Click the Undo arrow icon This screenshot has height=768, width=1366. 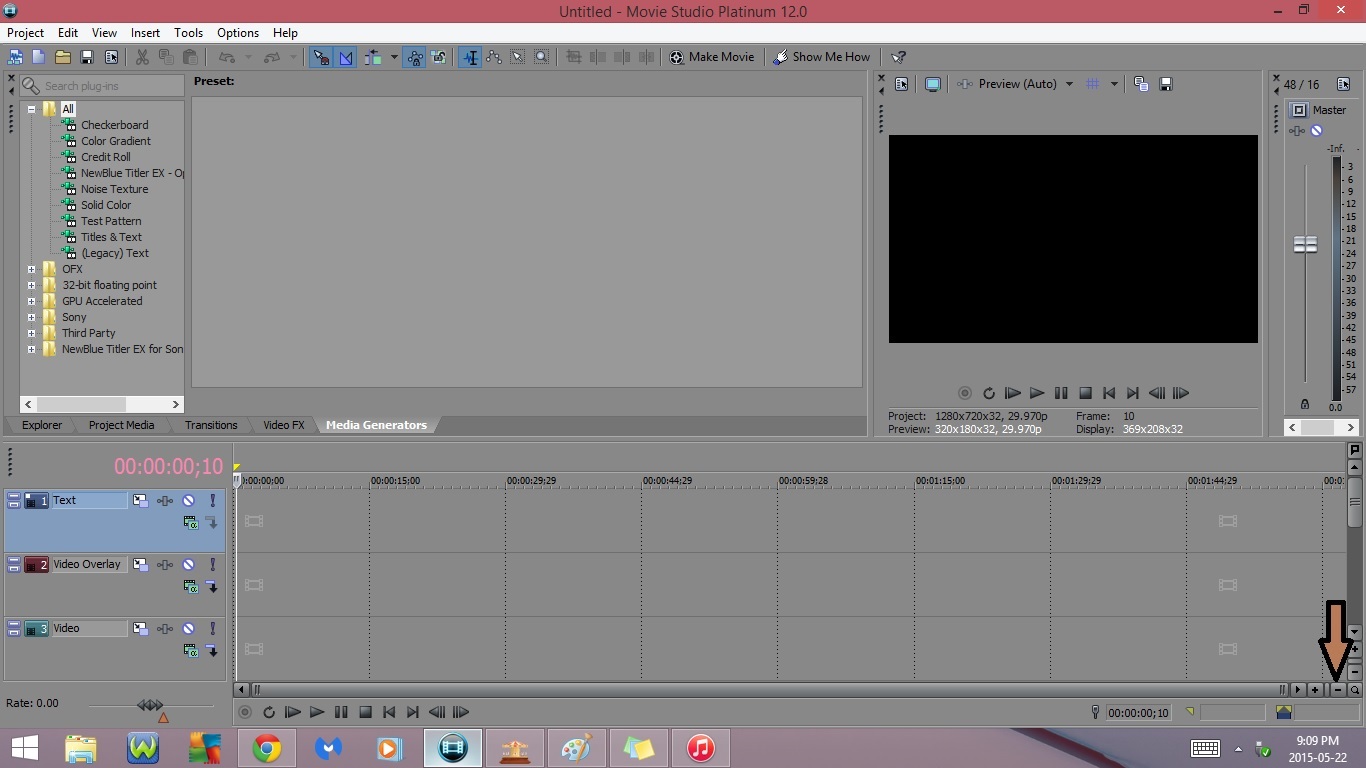[227, 57]
